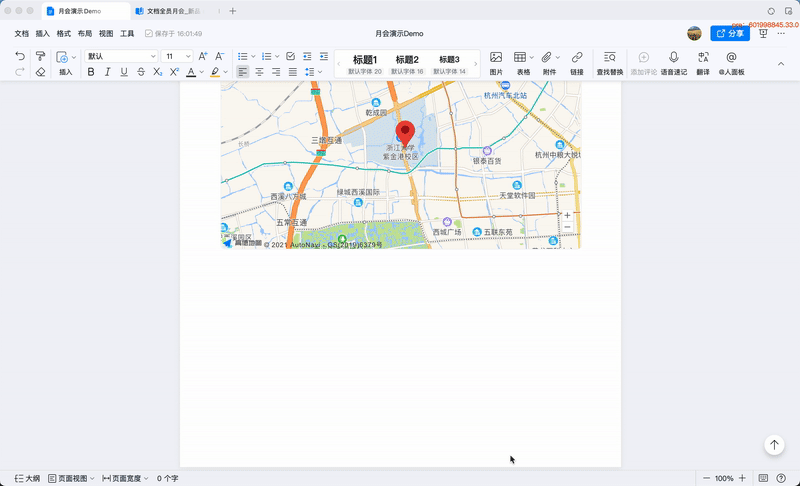Start presentation mode icon
Image resolution: width=800 pixels, height=486 pixels.
(763, 33)
